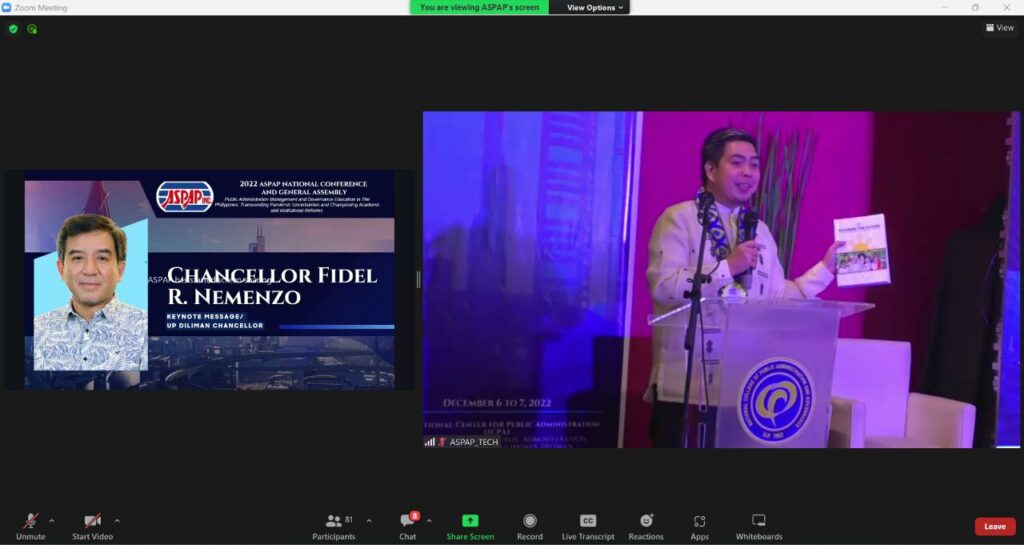Enable Live Transcript captions
Viewport: 1024px width, 545px height.
pyautogui.click(x=588, y=521)
